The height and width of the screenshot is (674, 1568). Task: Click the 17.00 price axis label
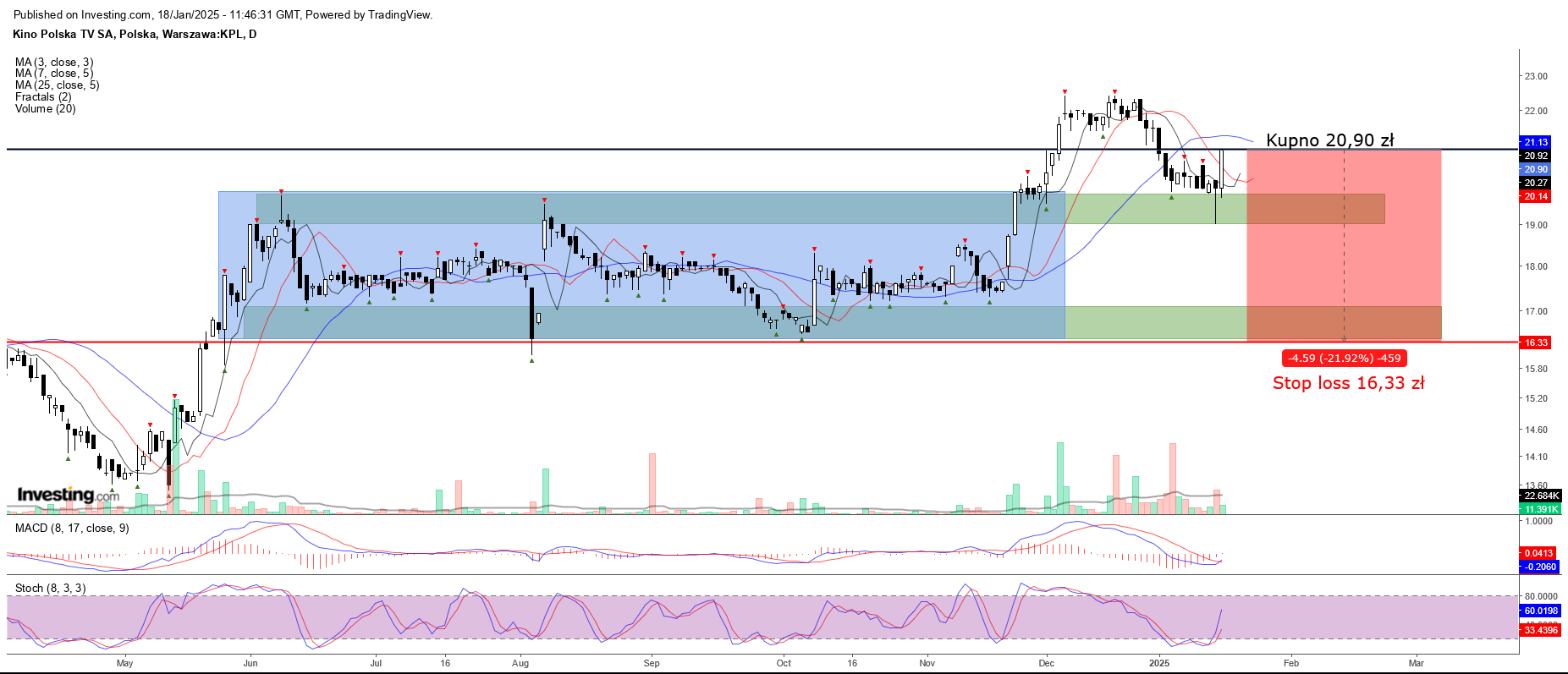pos(1536,311)
